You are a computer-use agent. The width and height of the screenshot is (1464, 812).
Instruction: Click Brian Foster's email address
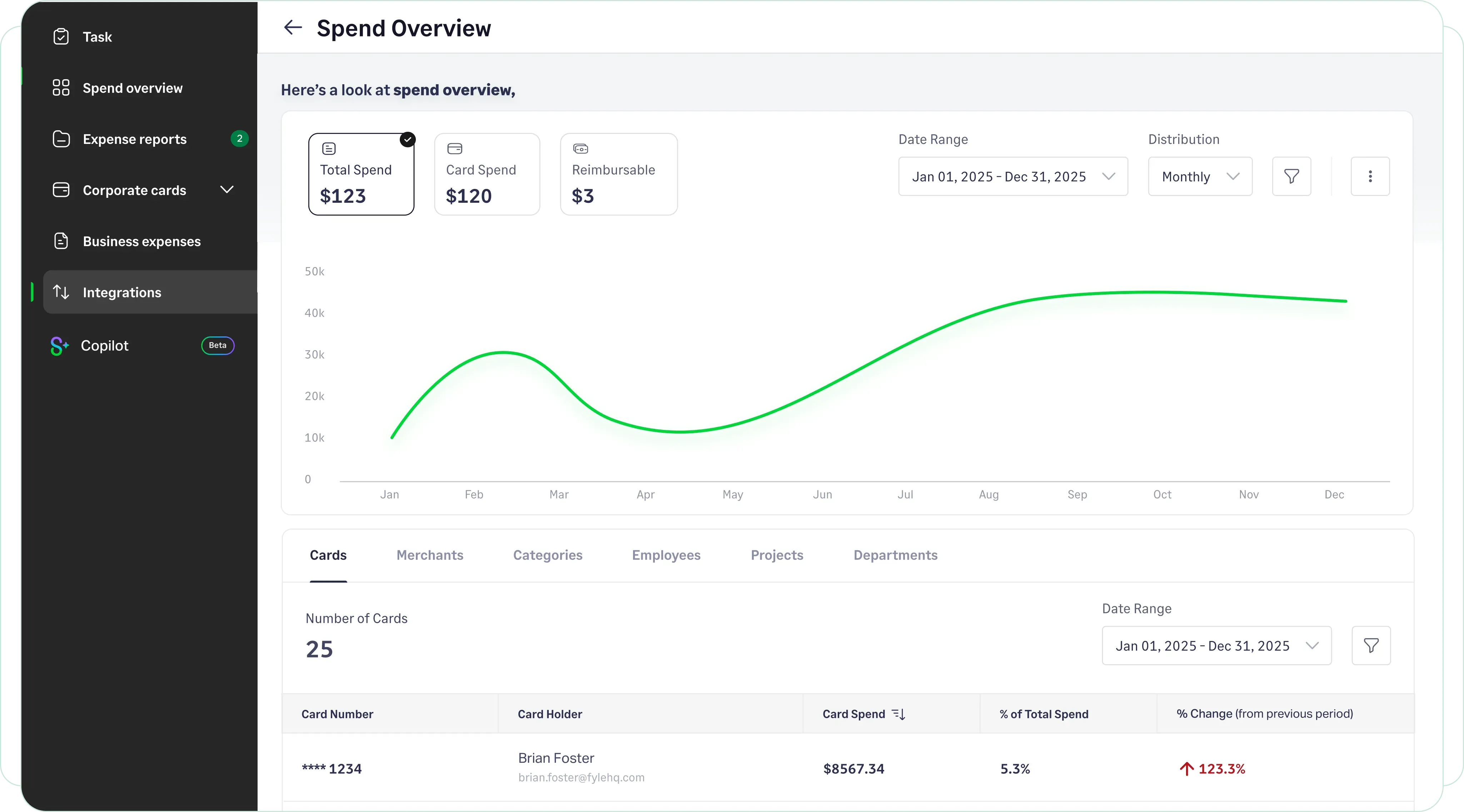tap(581, 778)
